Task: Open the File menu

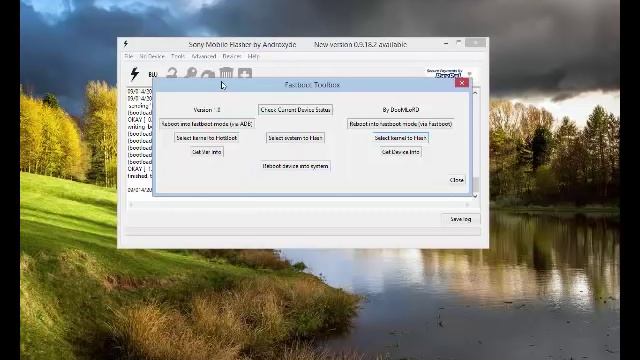Action: tap(129, 56)
